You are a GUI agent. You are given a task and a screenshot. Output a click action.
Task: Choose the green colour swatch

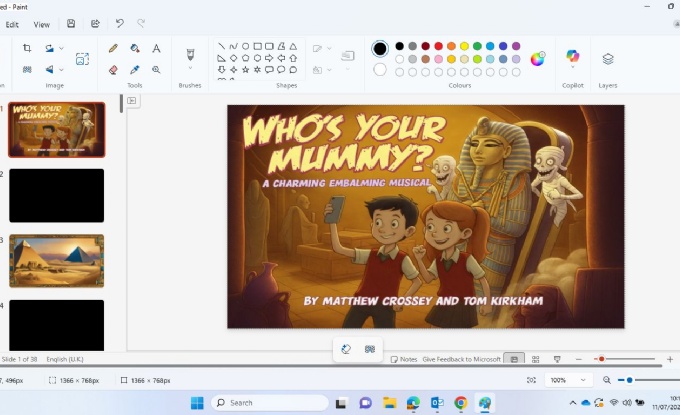pyautogui.click(x=477, y=46)
